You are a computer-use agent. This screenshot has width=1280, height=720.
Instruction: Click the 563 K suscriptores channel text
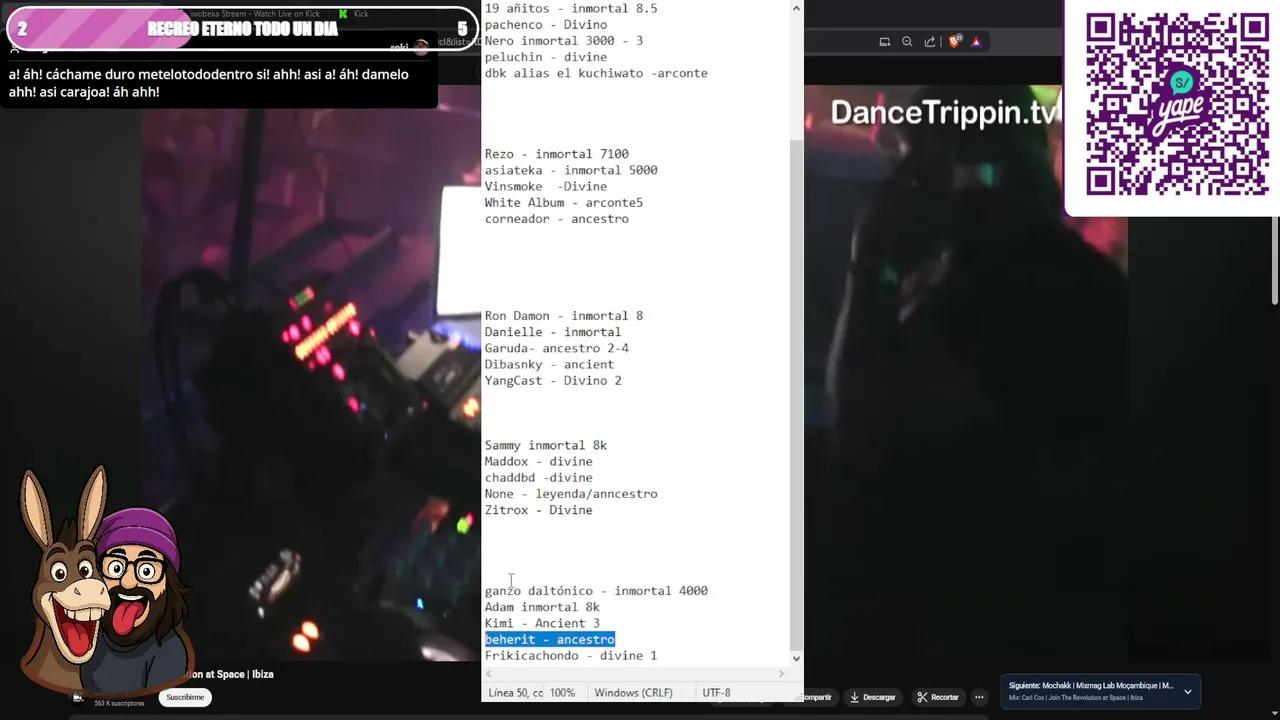point(119,703)
